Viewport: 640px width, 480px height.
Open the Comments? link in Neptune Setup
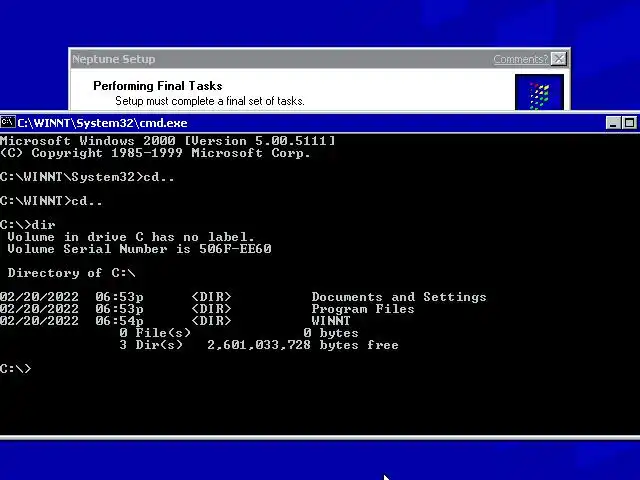520,59
